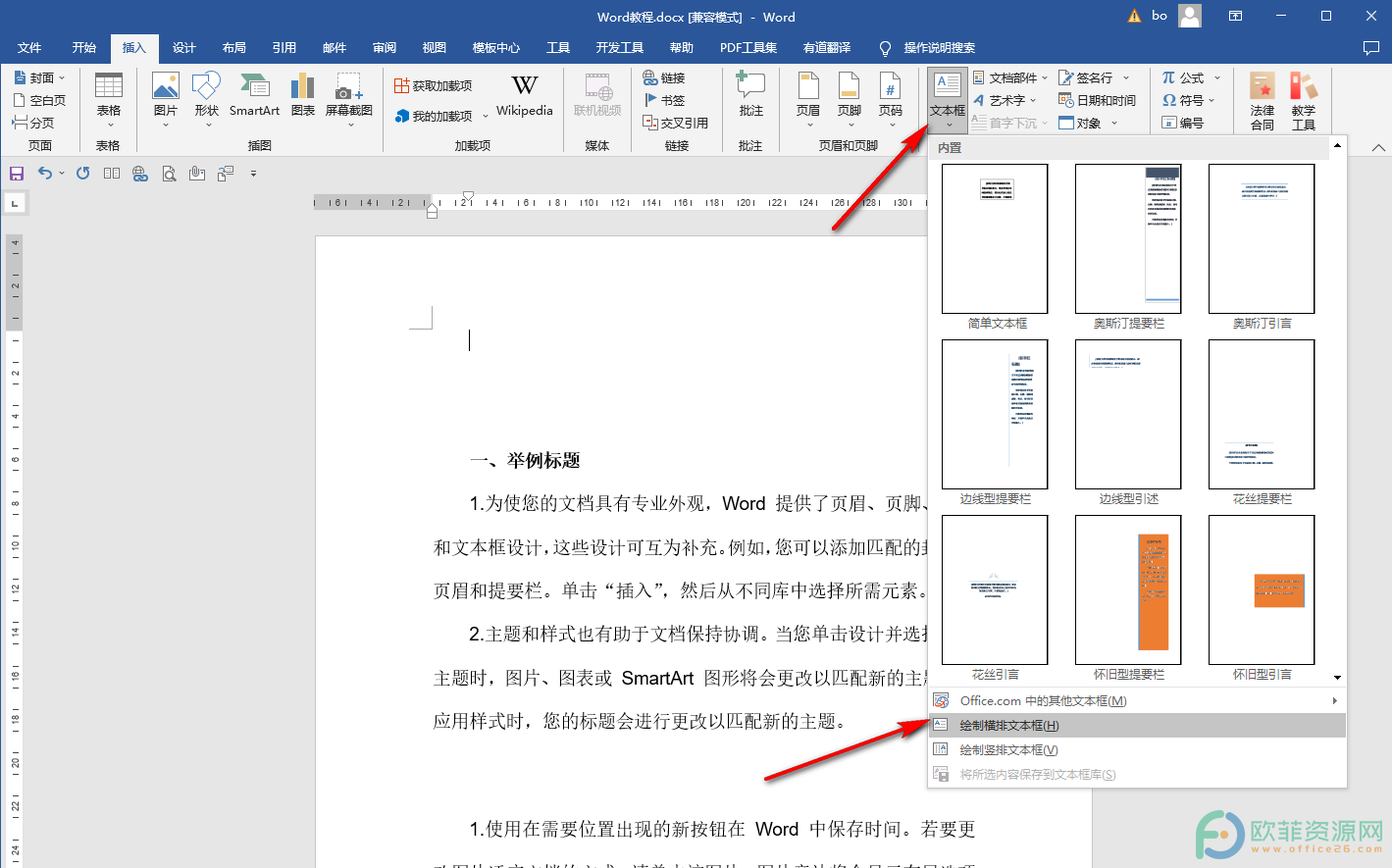Insert a 空白页 (Blank Page)
Image resolution: width=1392 pixels, height=868 pixels.
(x=39, y=100)
